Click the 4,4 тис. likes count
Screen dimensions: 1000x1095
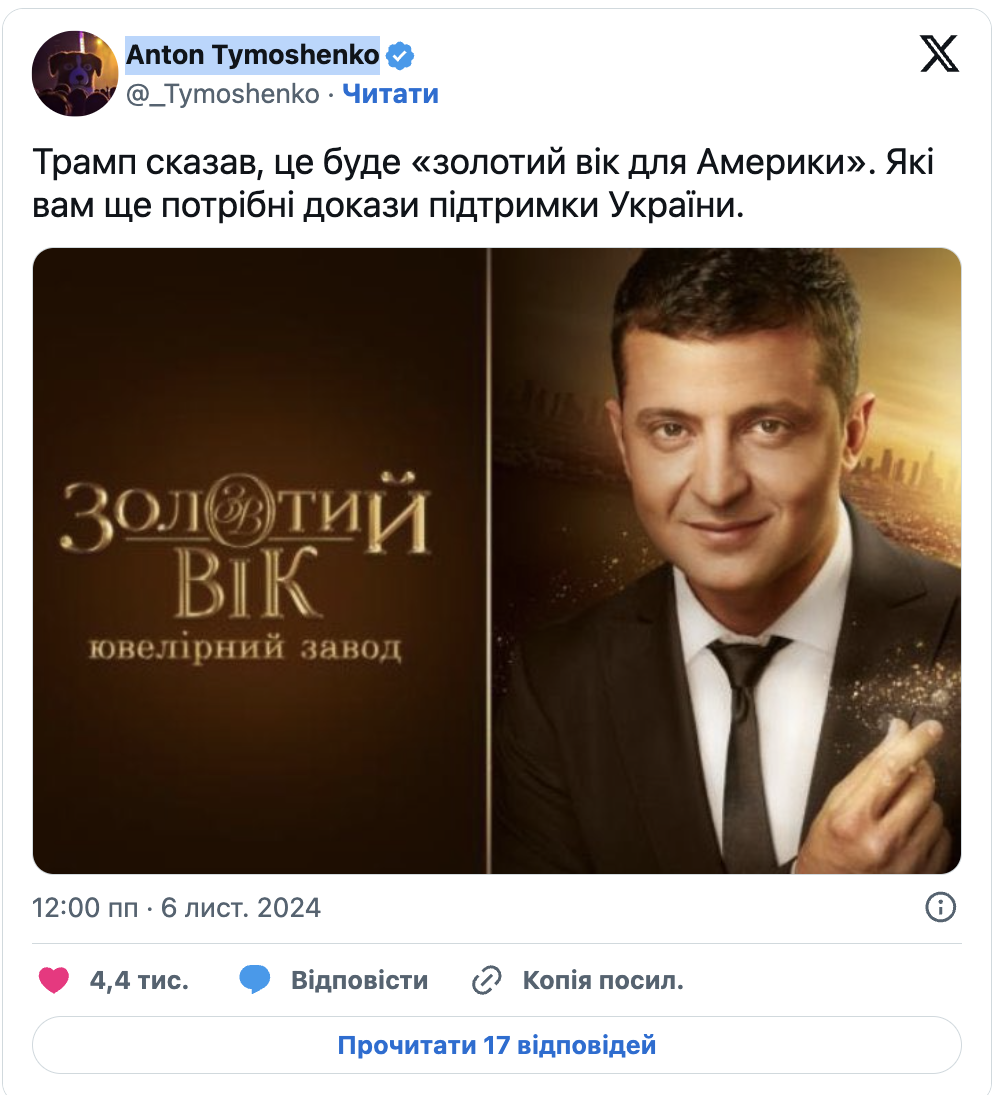click(x=139, y=980)
